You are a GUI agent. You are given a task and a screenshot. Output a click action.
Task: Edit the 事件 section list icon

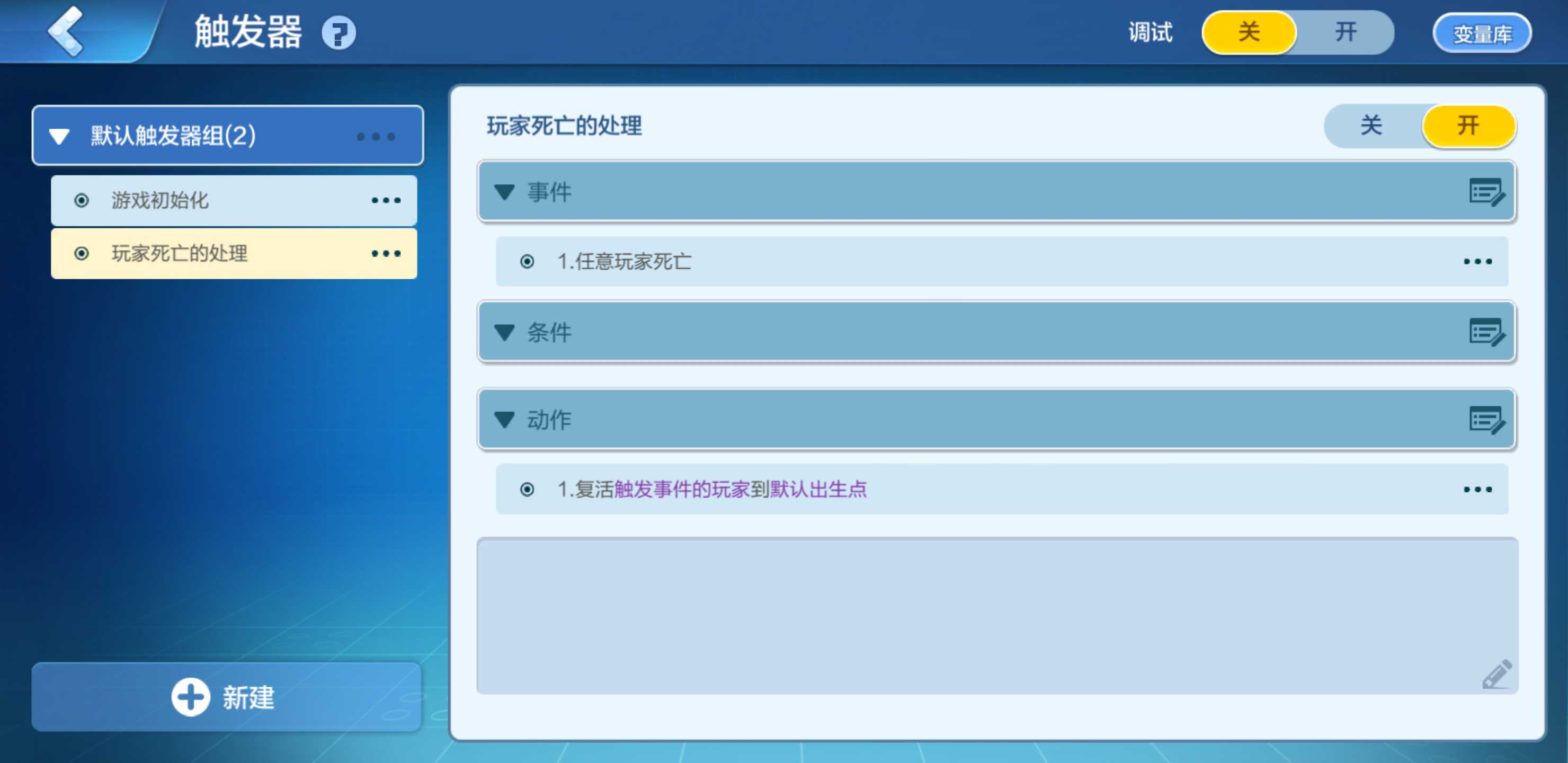(x=1487, y=192)
